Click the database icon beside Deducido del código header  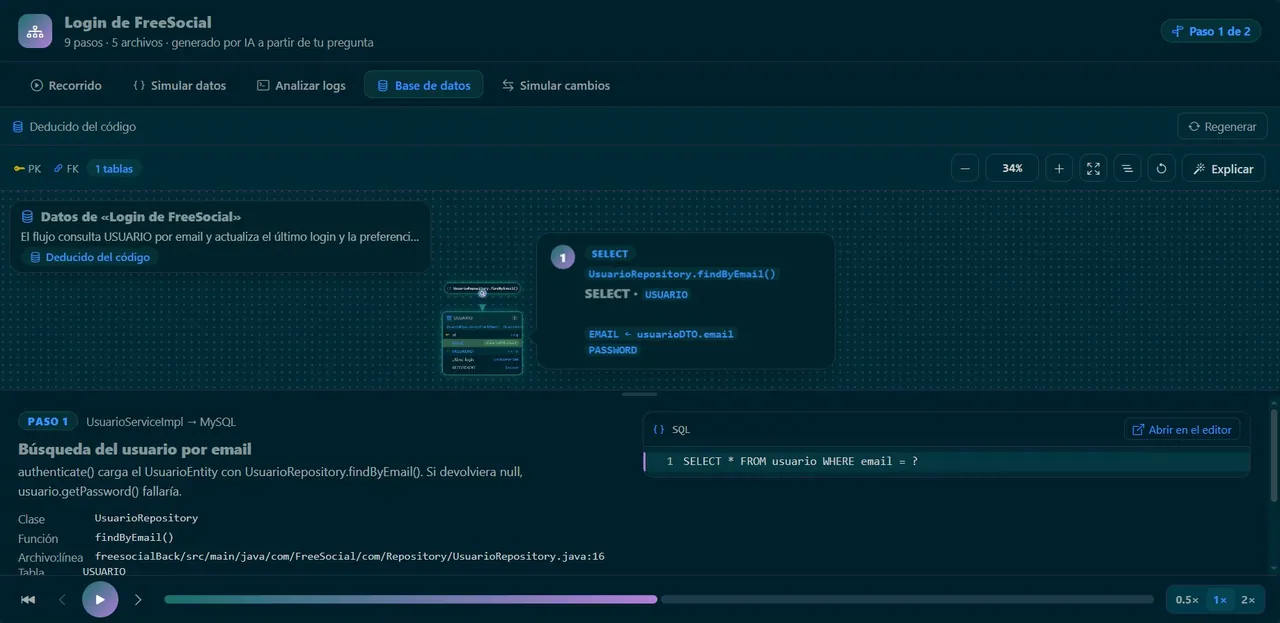point(18,127)
